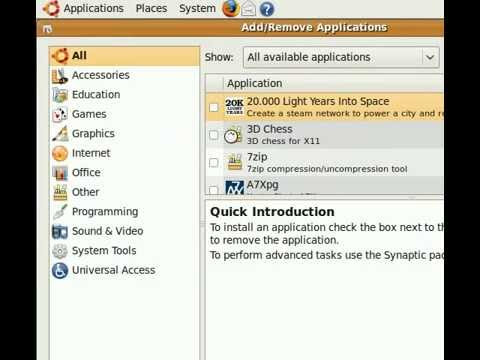Sort by the Application column header

(333, 83)
